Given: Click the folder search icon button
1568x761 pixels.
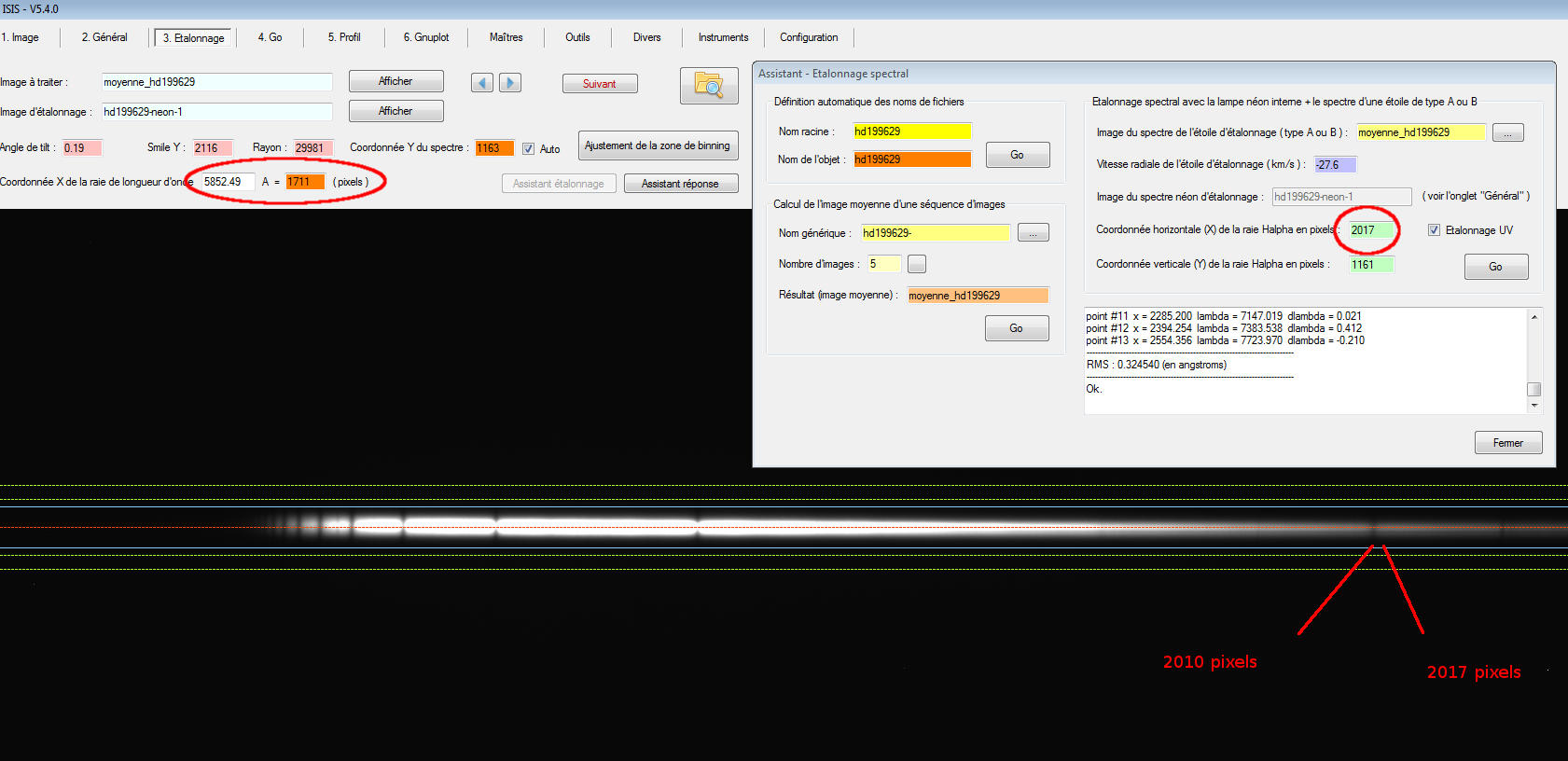Looking at the screenshot, I should click(x=709, y=86).
